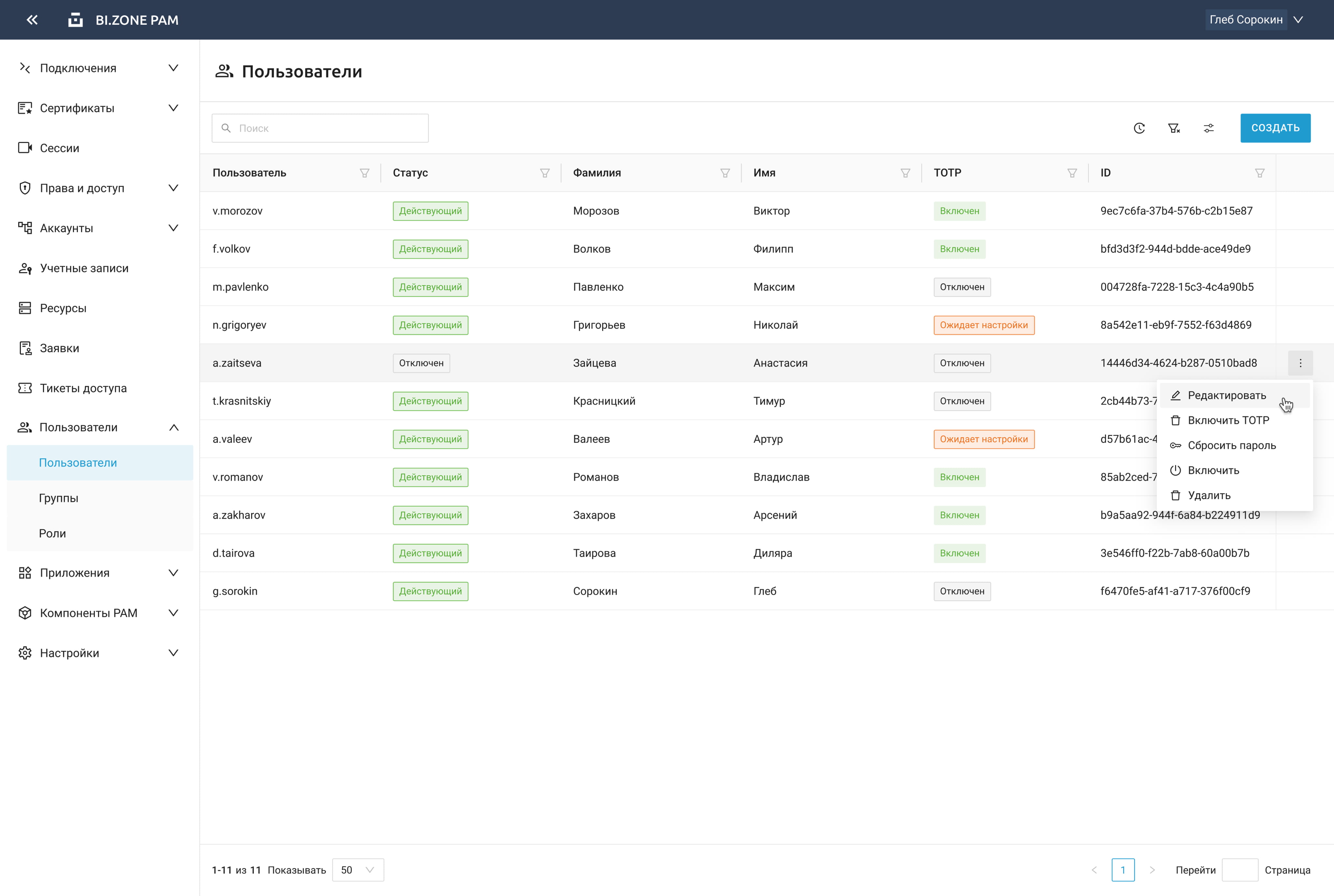Choose Сбросить пароль in the context menu

(x=1231, y=445)
